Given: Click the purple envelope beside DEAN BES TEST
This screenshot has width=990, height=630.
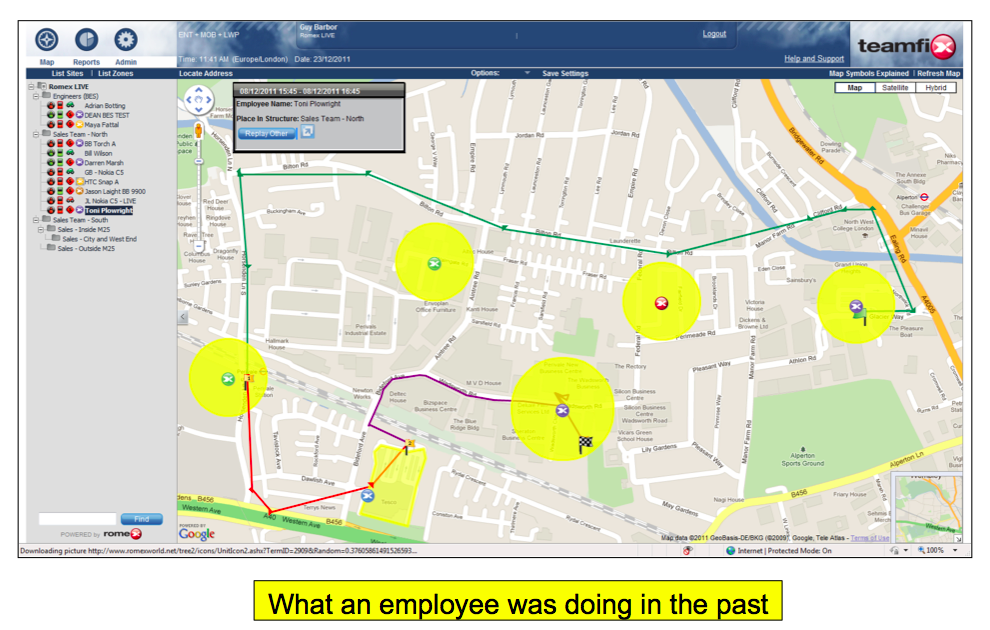Looking at the screenshot, I should (80, 115).
